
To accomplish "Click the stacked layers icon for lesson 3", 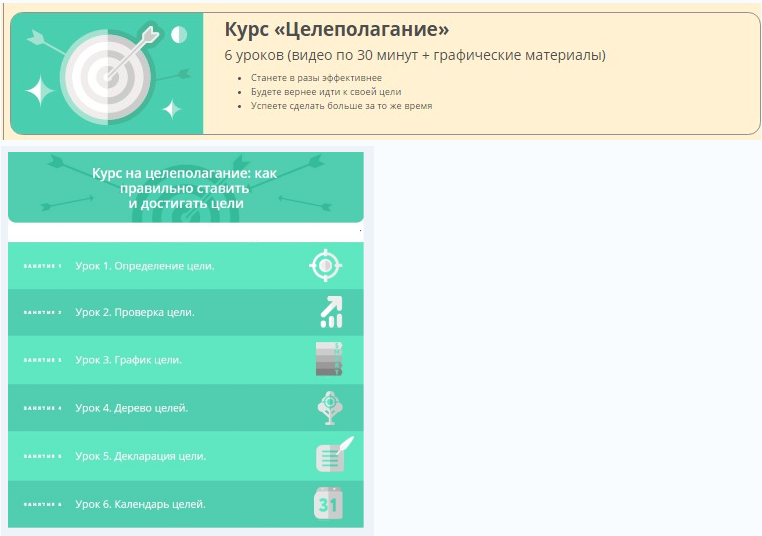I will 329,359.
